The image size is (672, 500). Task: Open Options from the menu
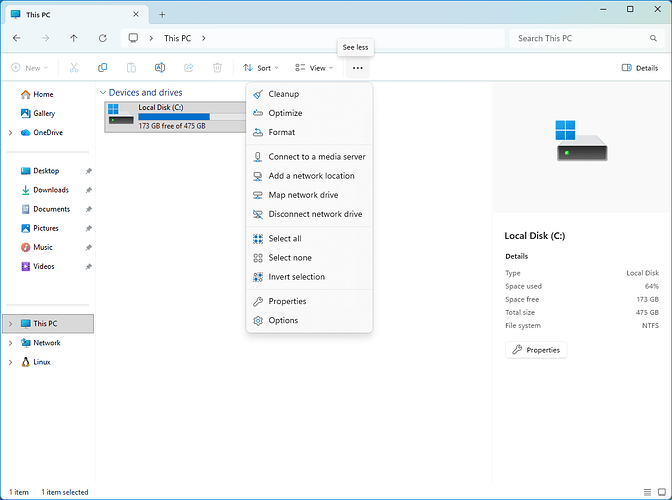click(309, 320)
